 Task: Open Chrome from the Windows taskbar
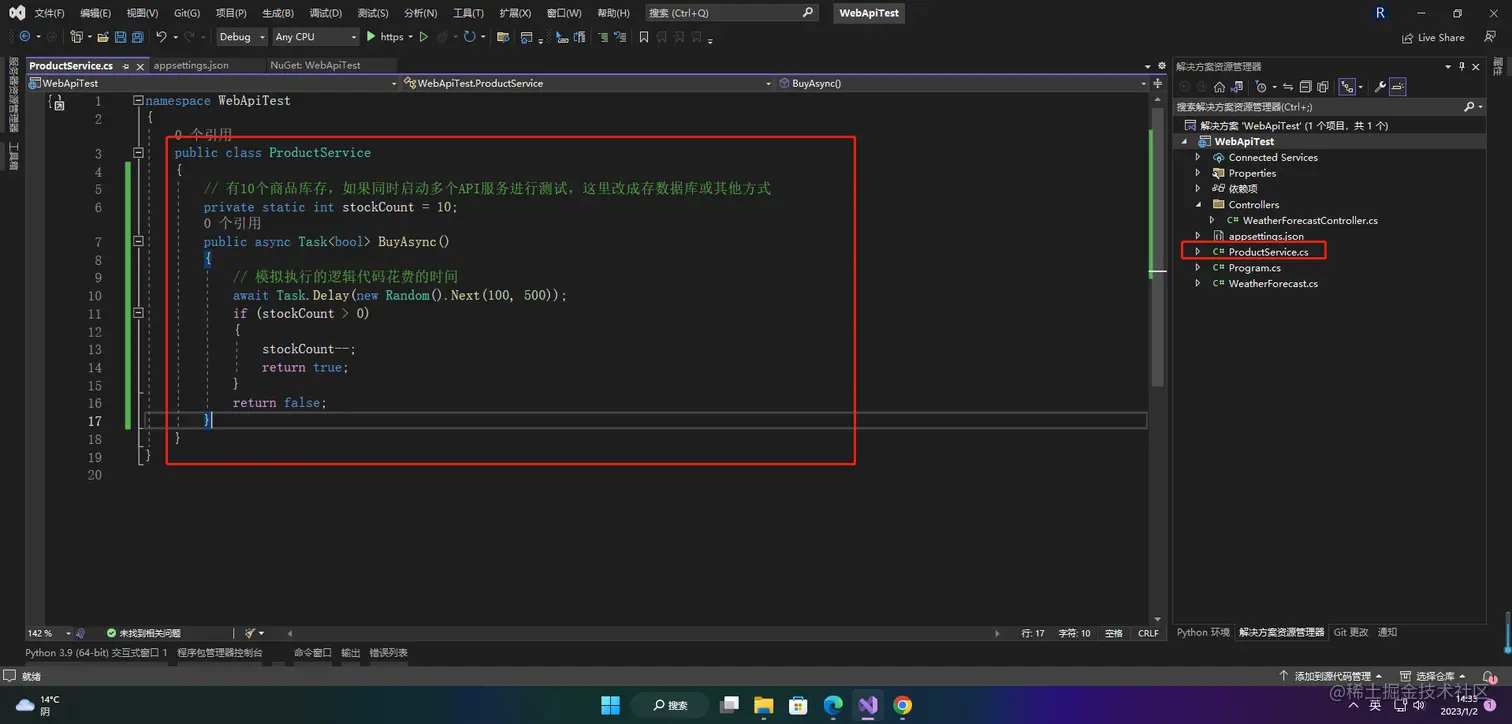pos(902,705)
